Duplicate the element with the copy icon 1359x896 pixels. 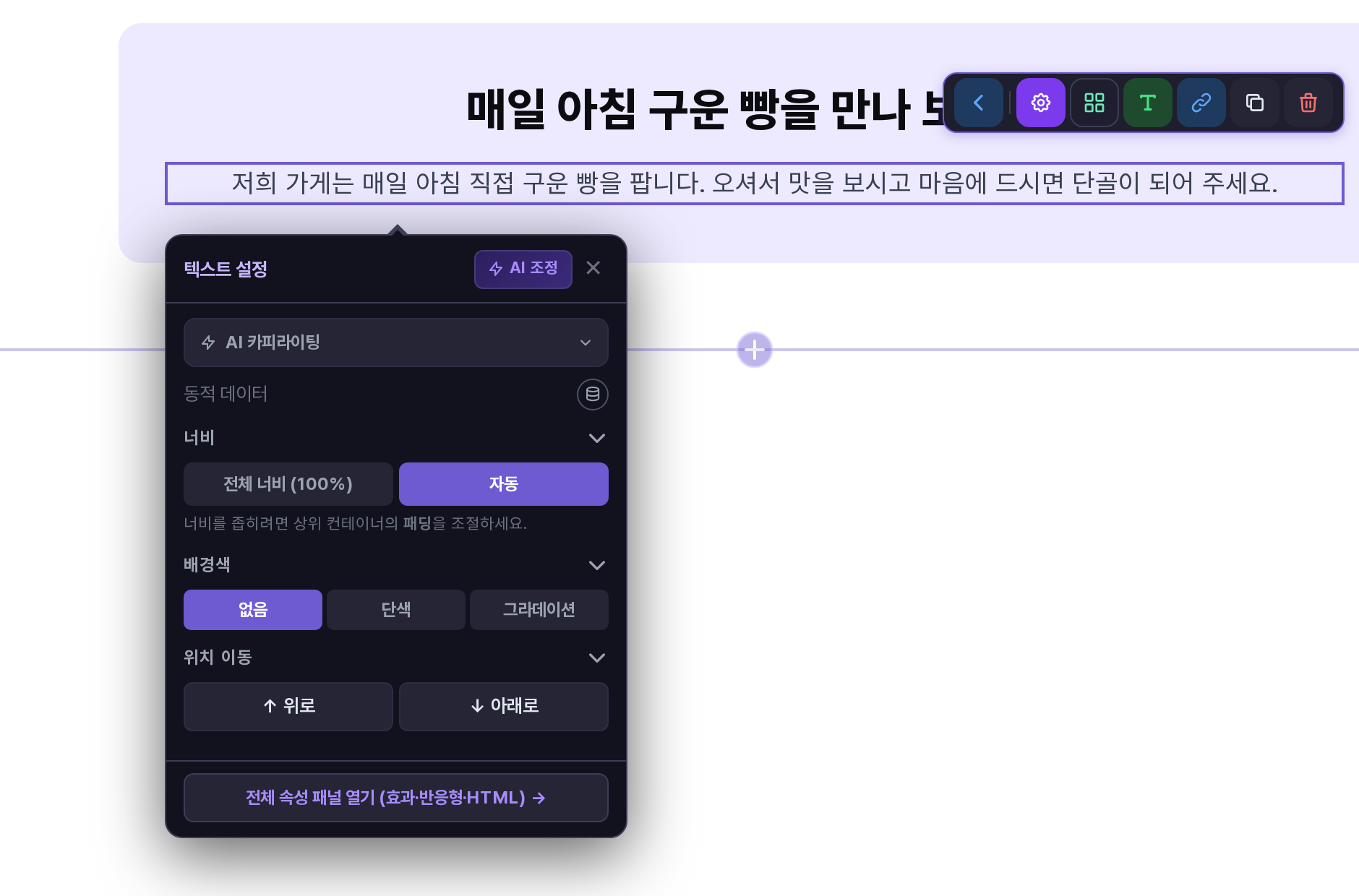tap(1254, 103)
